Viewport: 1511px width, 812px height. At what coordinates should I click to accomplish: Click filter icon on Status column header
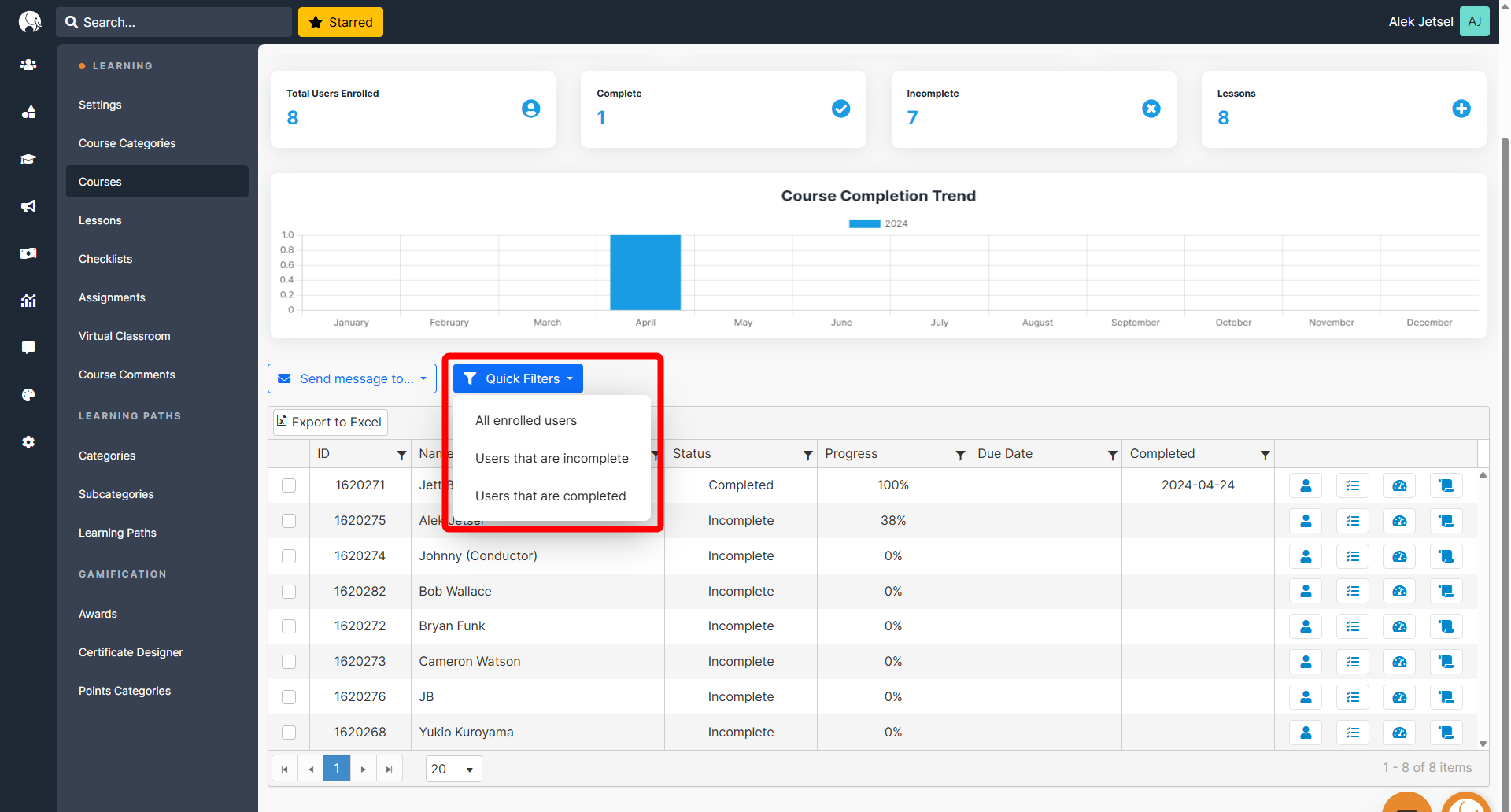tap(807, 455)
